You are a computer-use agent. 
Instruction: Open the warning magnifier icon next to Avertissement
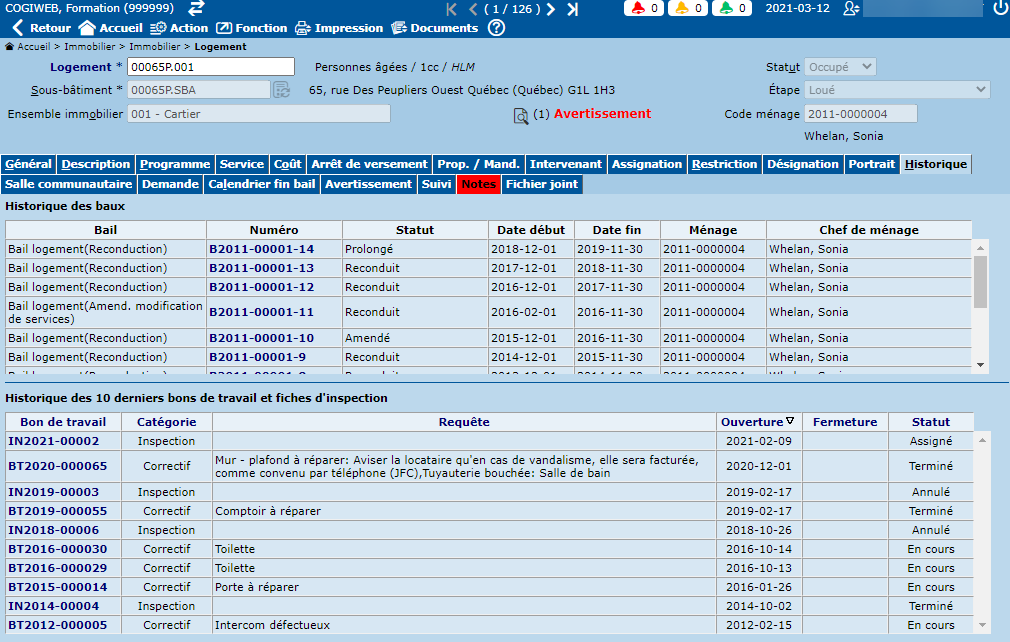[521, 116]
